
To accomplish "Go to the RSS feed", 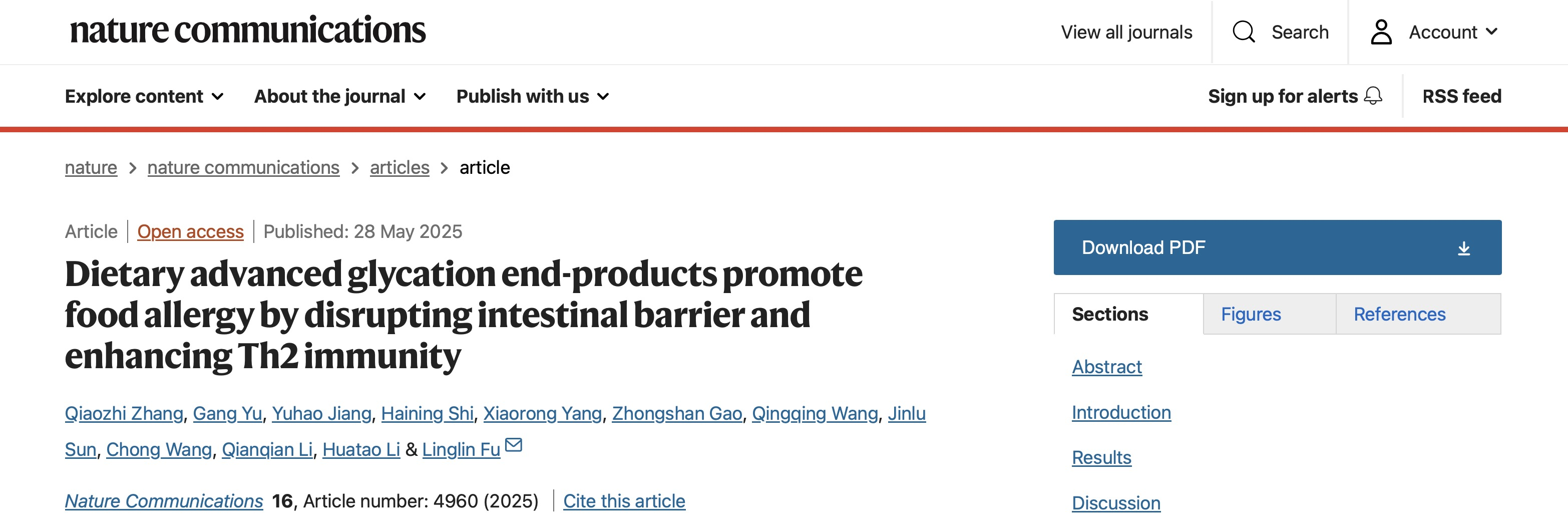I will coord(1461,96).
